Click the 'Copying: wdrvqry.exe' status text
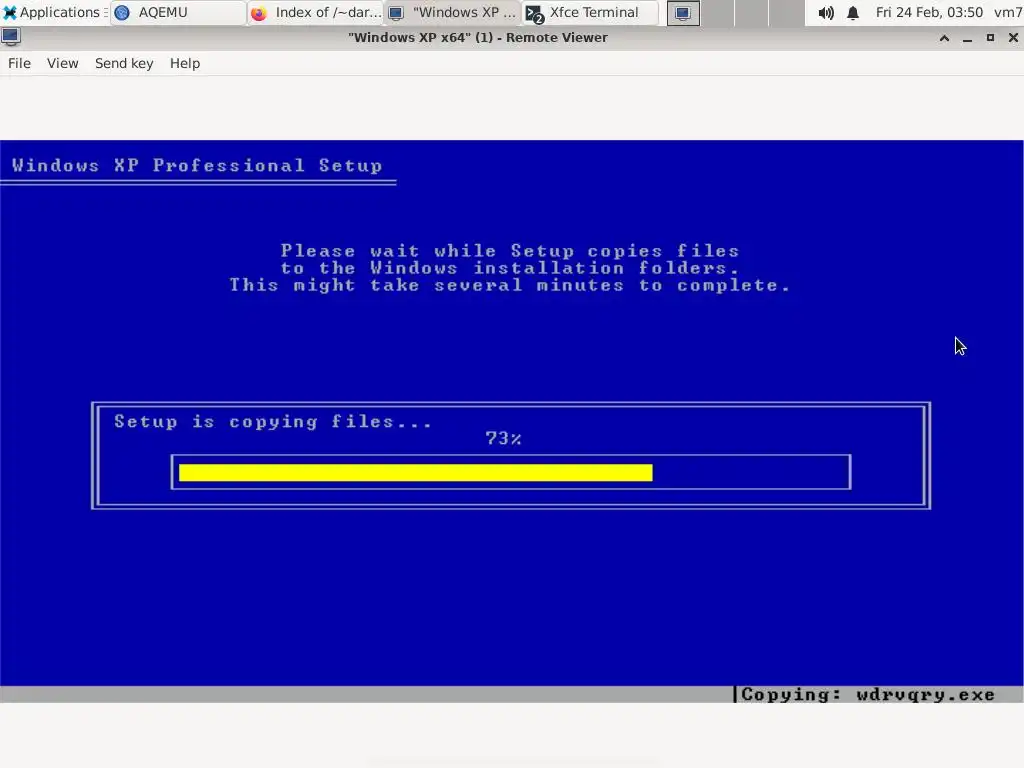Image resolution: width=1024 pixels, height=768 pixels. [x=868, y=694]
